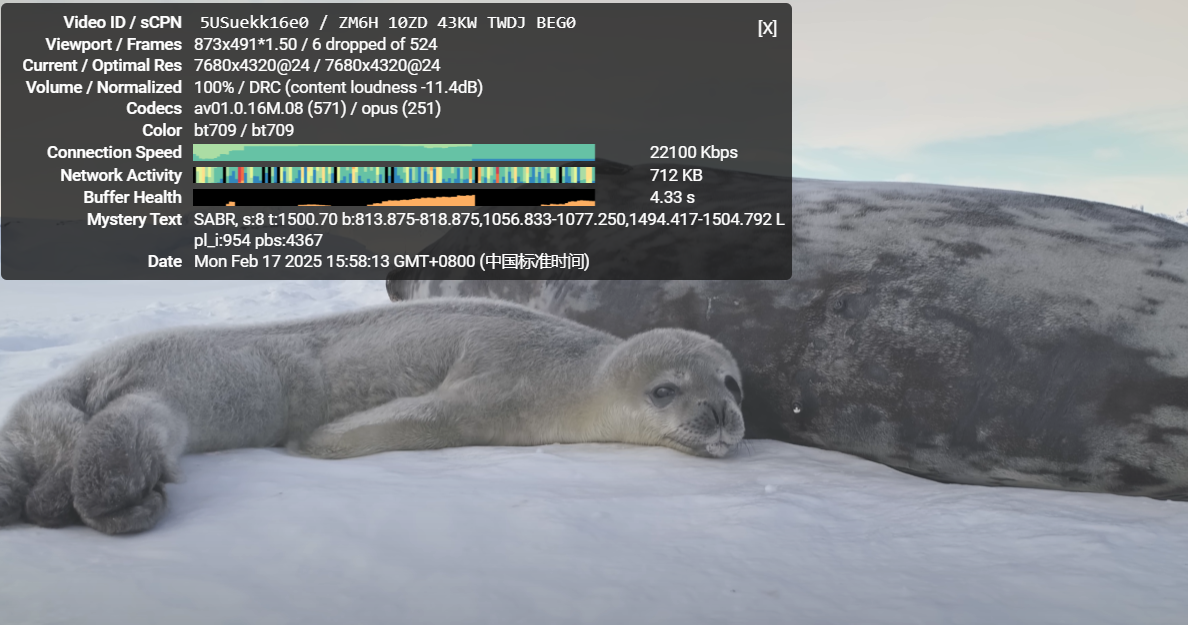Click the Mystery Text SABR value
Screen dimensions: 1188x625
click(x=488, y=219)
